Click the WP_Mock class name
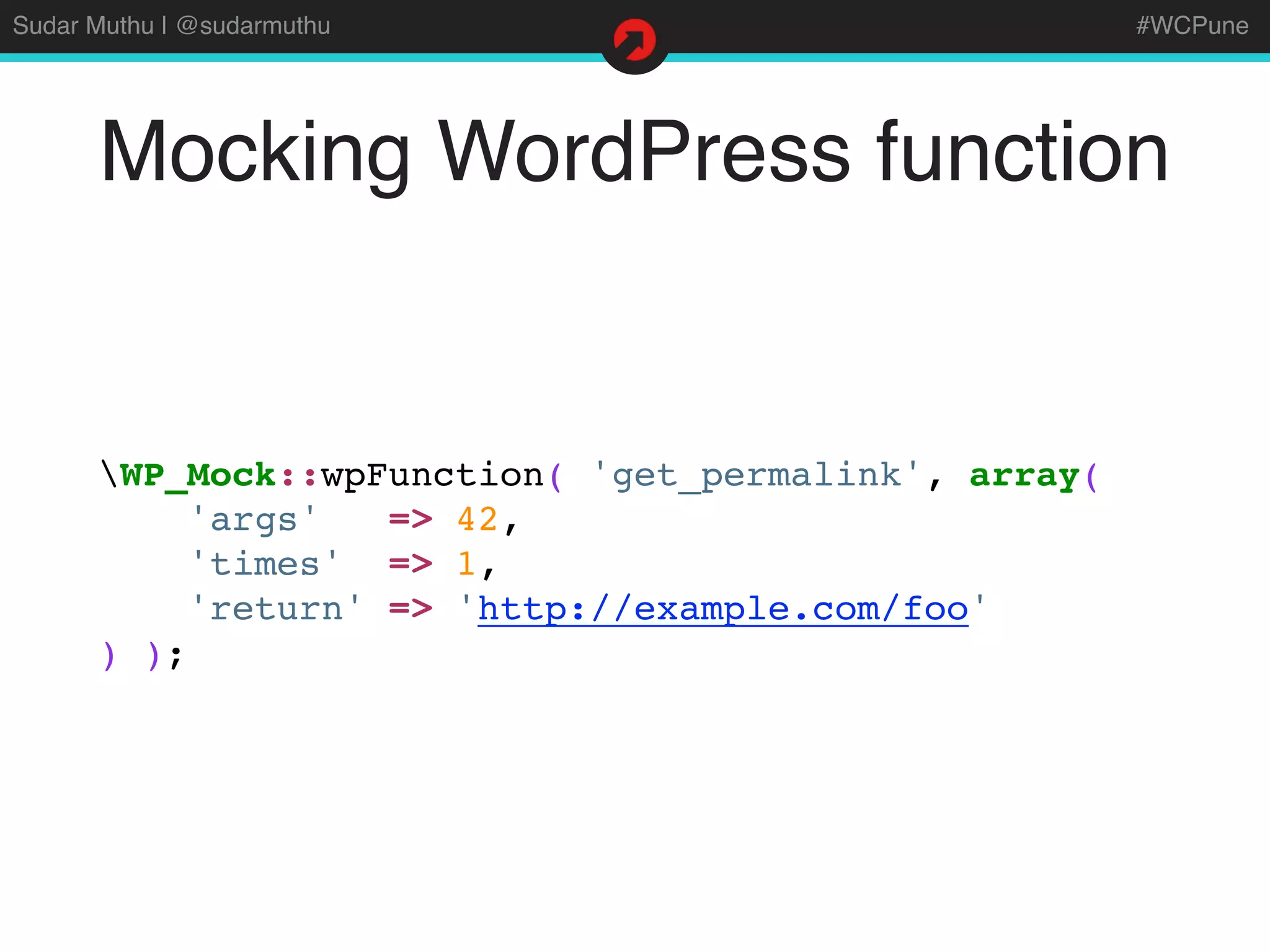 [197, 476]
